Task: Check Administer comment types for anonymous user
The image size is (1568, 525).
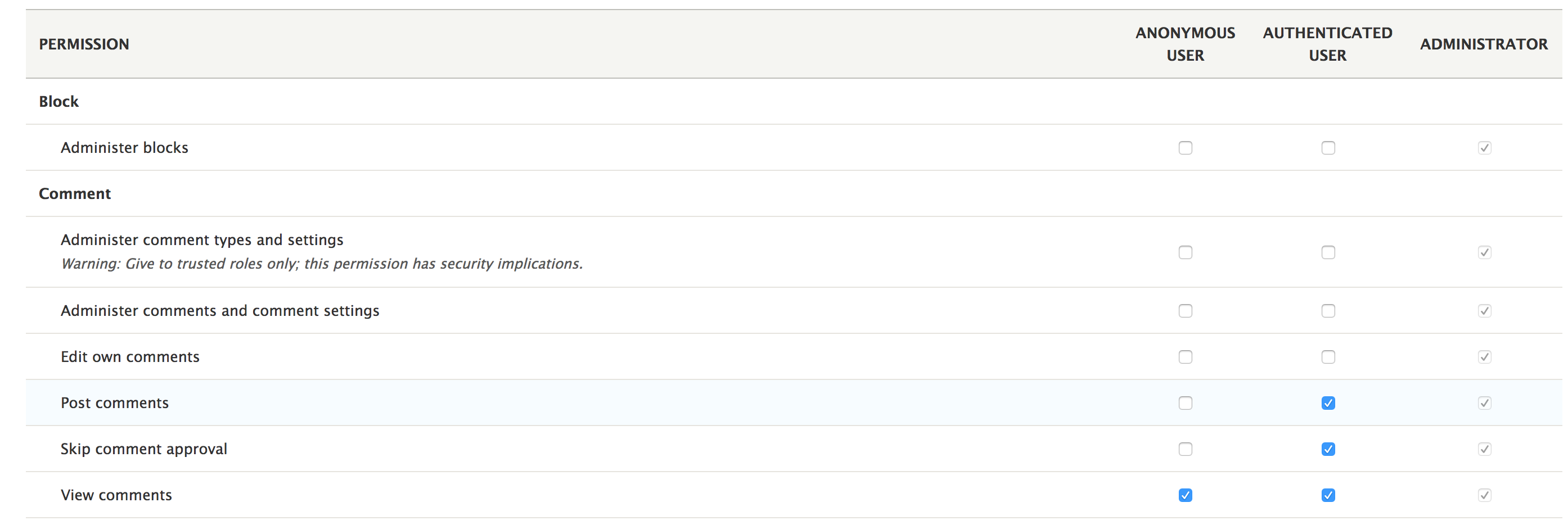Action: click(1184, 252)
